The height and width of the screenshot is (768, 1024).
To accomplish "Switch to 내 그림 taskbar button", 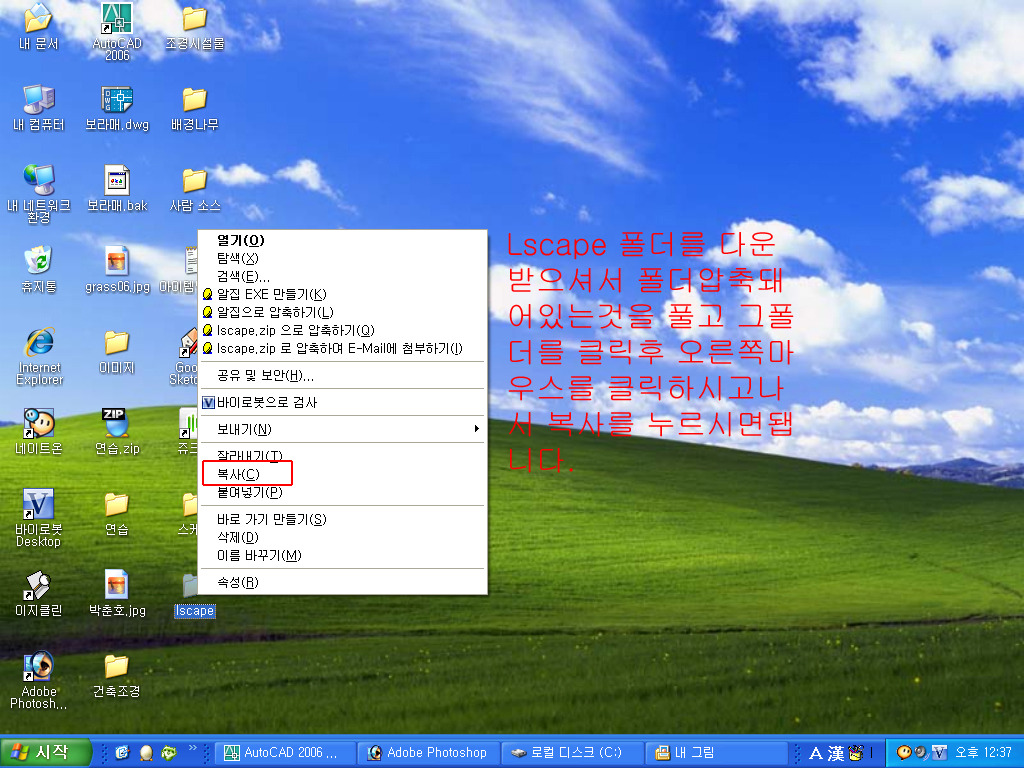I will [x=716, y=753].
